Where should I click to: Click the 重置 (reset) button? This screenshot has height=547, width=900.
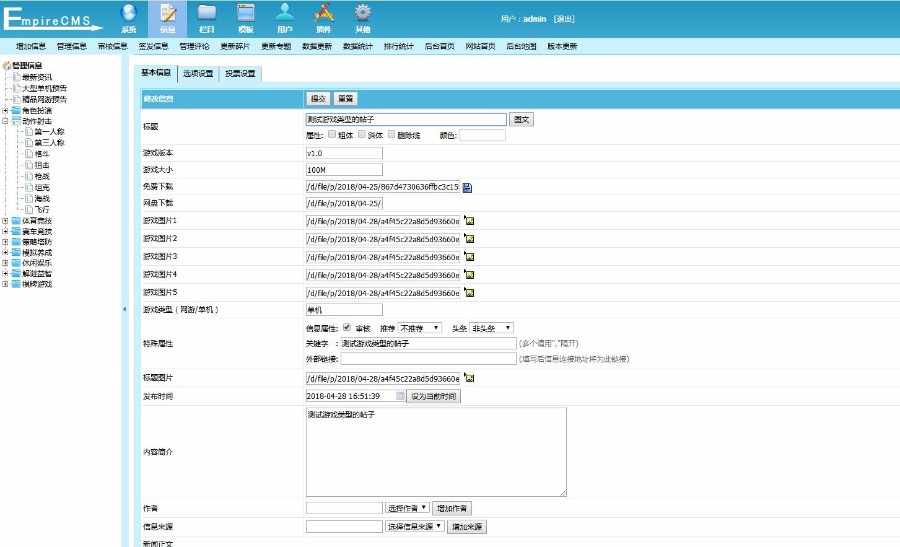pyautogui.click(x=346, y=99)
